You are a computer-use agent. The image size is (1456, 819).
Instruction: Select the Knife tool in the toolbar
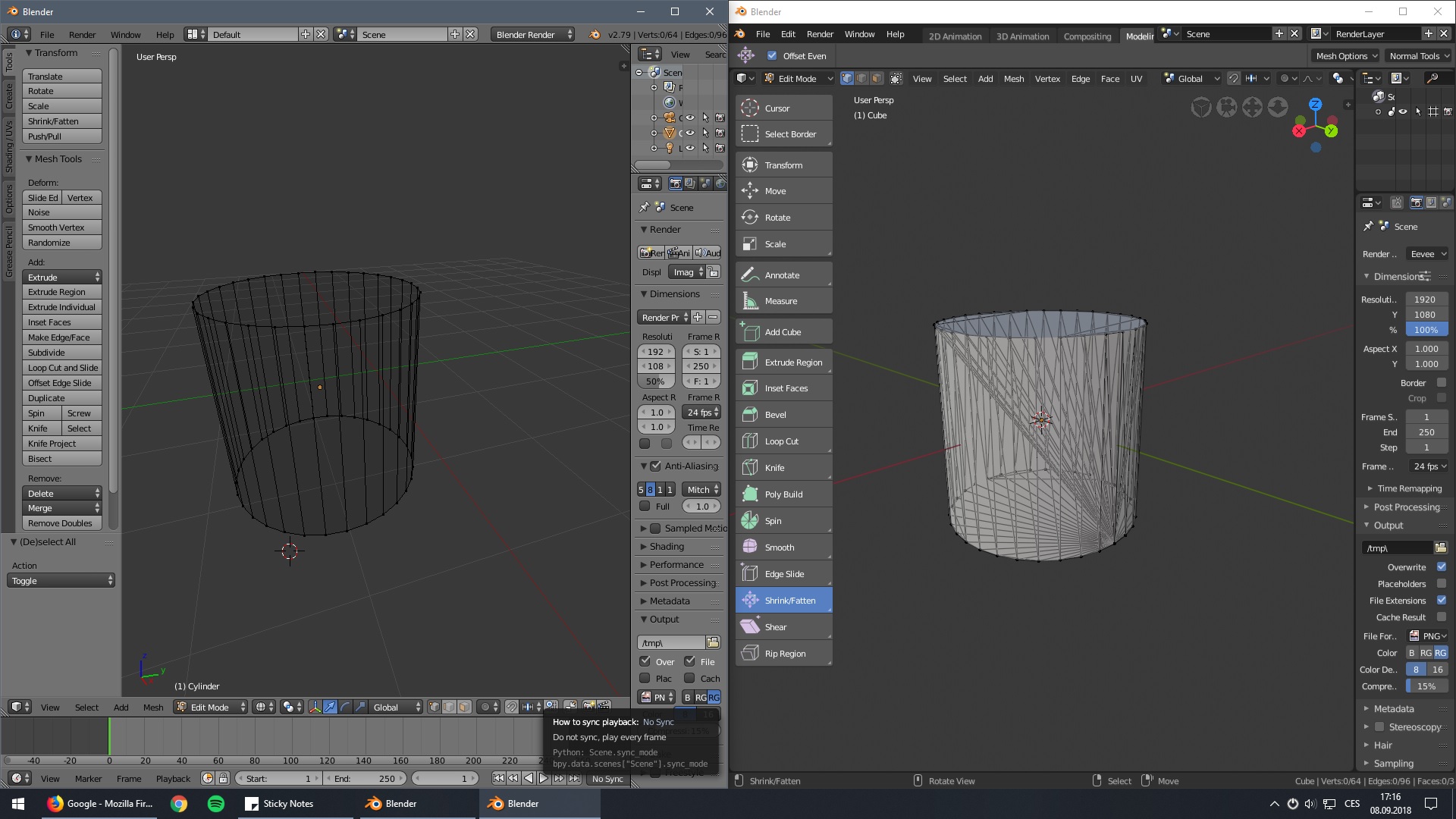pos(783,468)
